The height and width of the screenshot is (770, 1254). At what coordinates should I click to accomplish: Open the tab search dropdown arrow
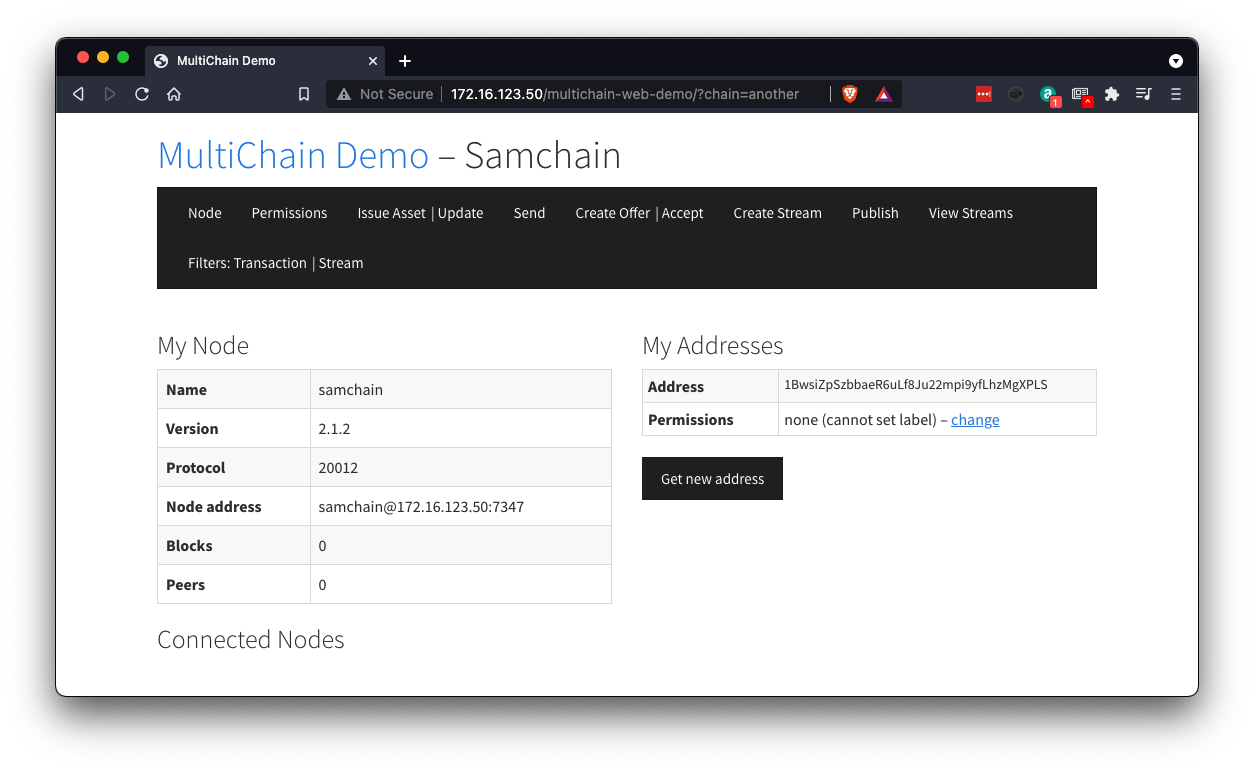[1176, 61]
